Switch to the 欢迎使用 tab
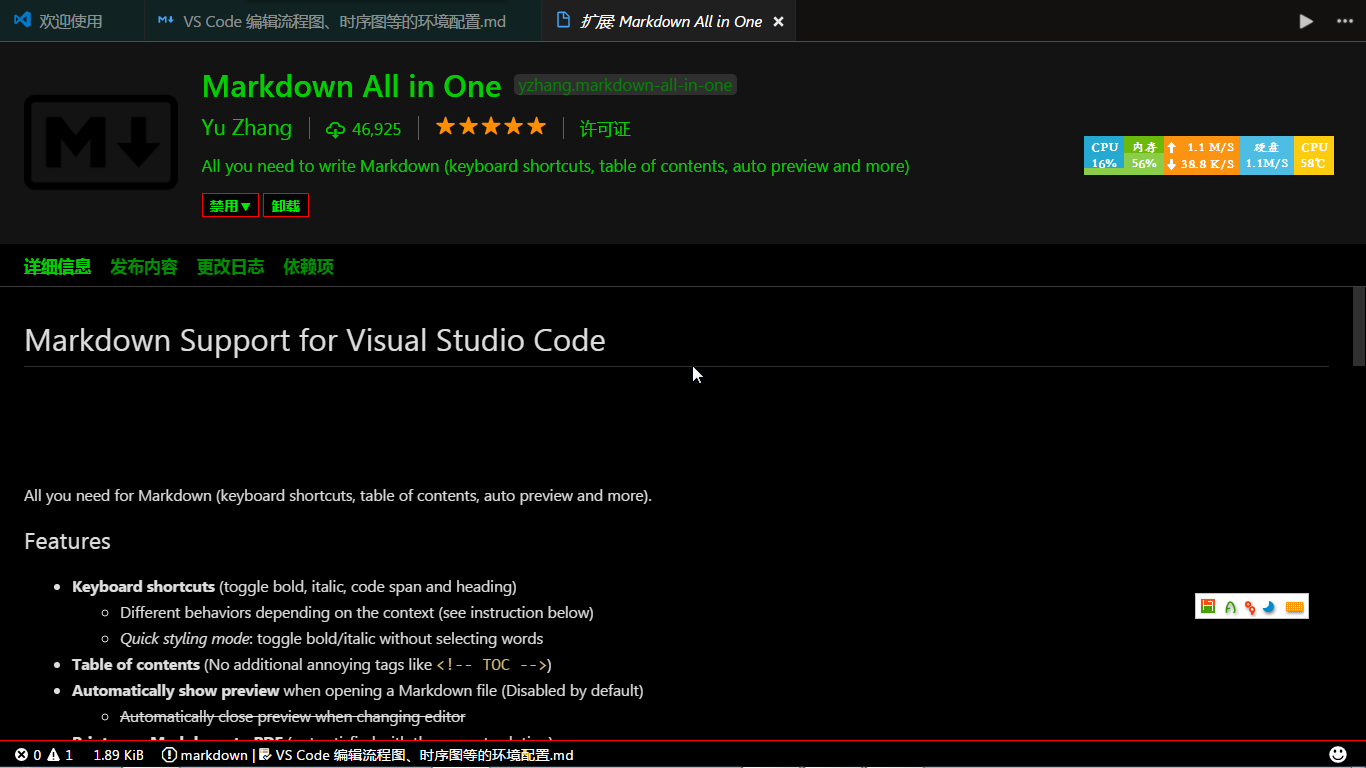 pyautogui.click(x=71, y=21)
